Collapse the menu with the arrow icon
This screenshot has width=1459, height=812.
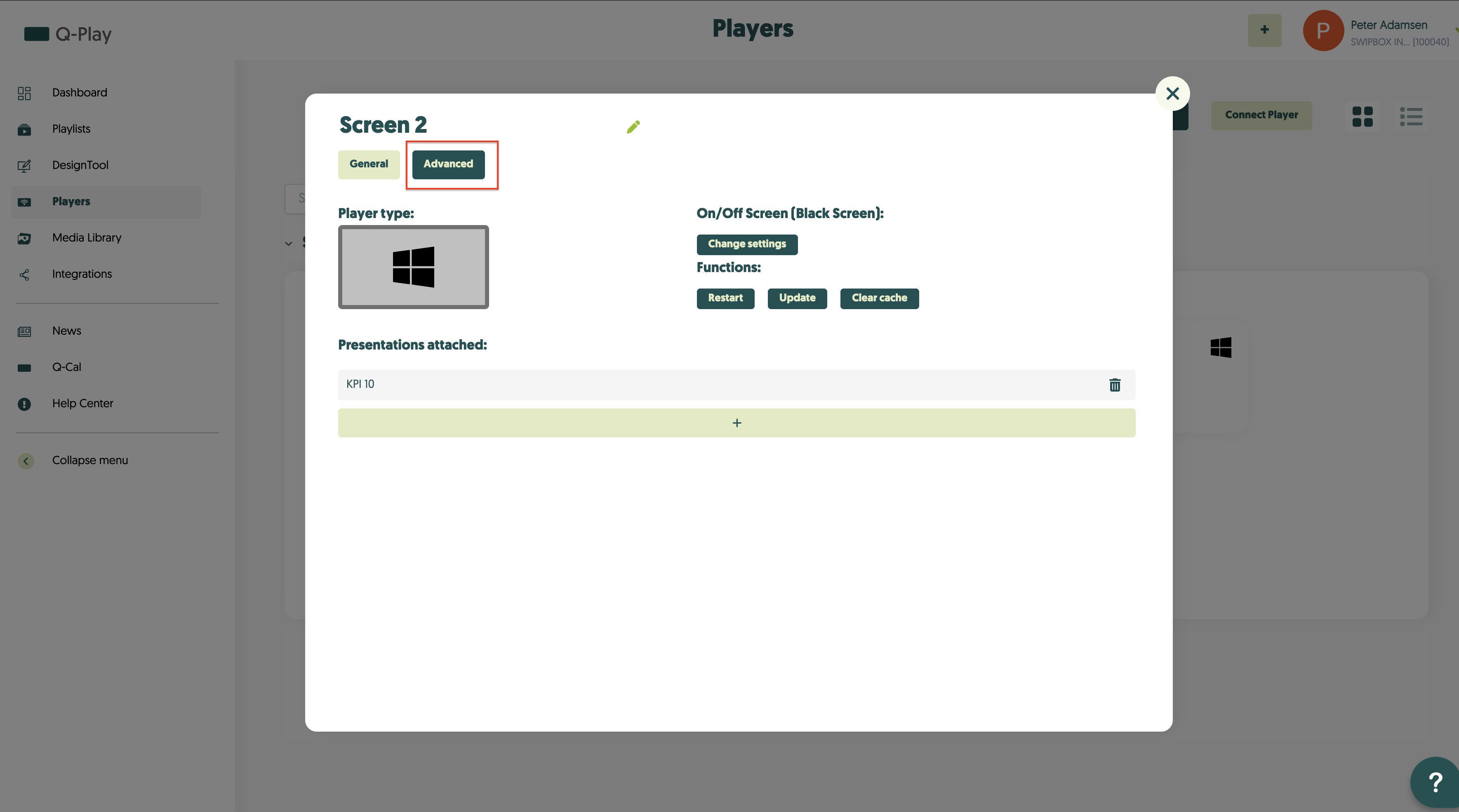[x=26, y=461]
